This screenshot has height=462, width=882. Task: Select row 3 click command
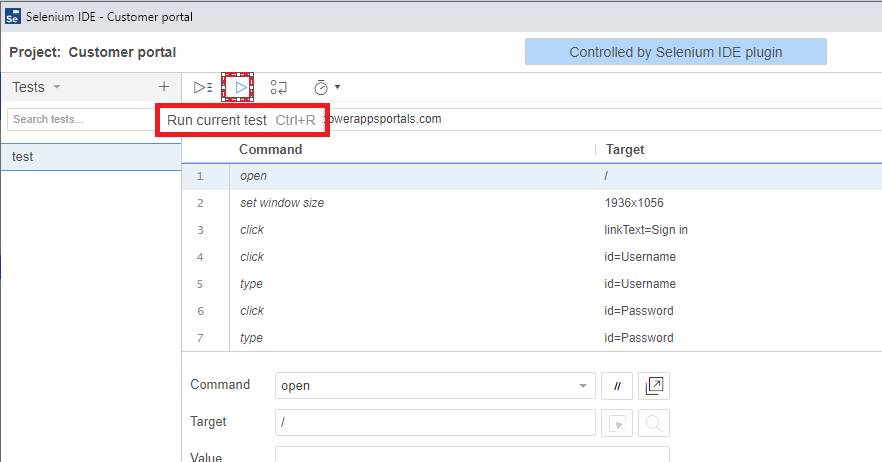(532, 230)
